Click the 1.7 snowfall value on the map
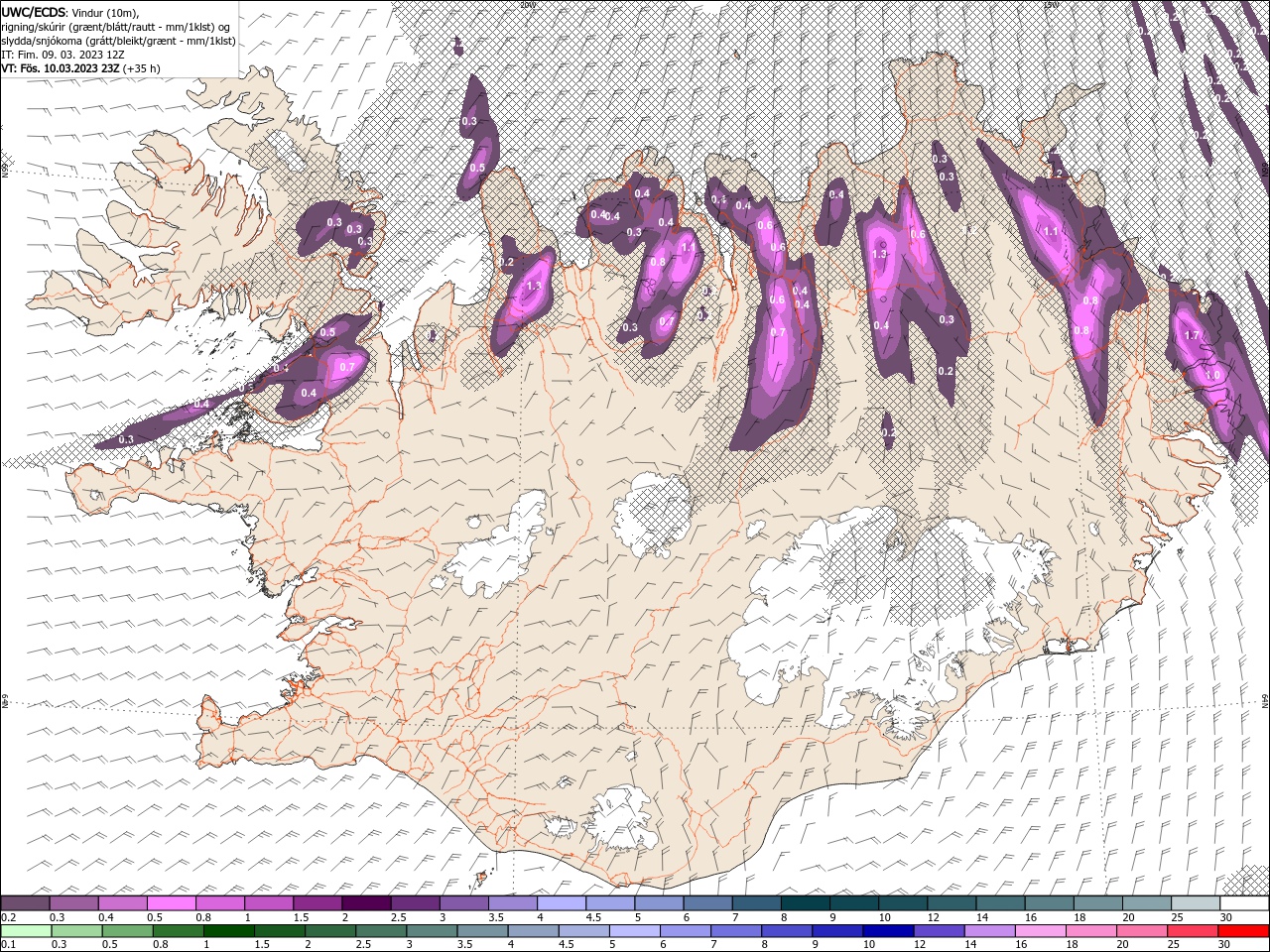 pyautogui.click(x=1193, y=336)
